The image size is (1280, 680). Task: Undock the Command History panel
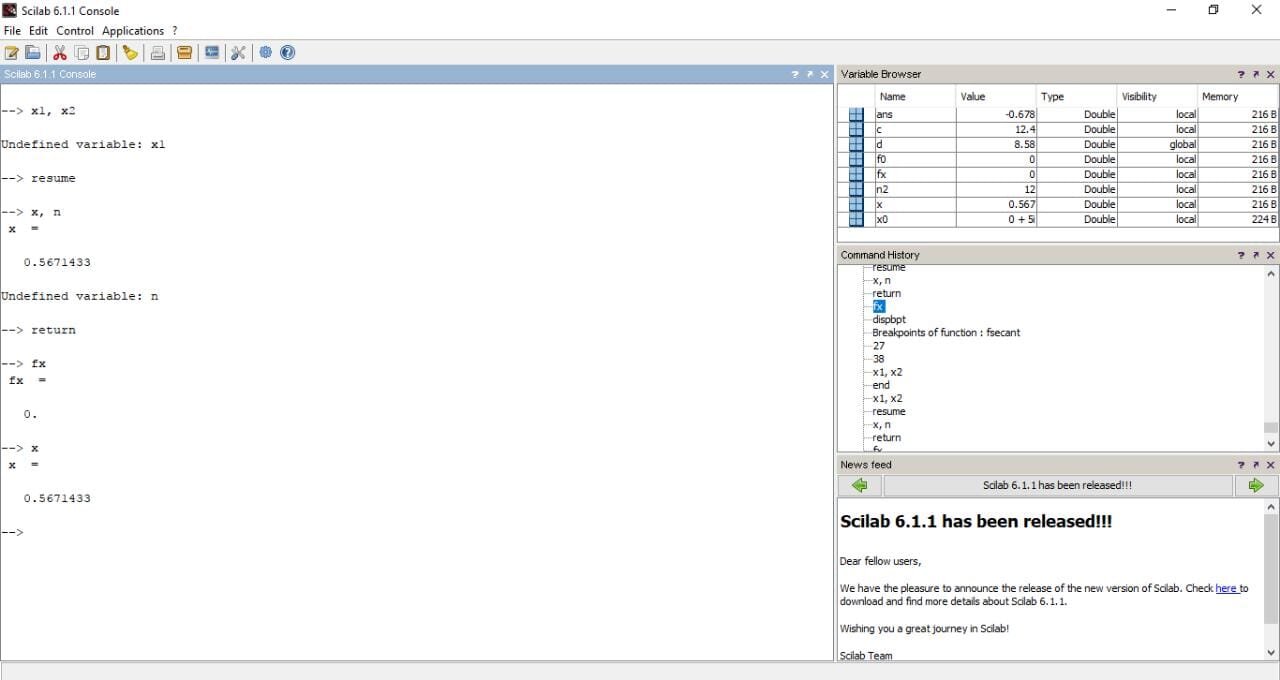(x=1255, y=255)
